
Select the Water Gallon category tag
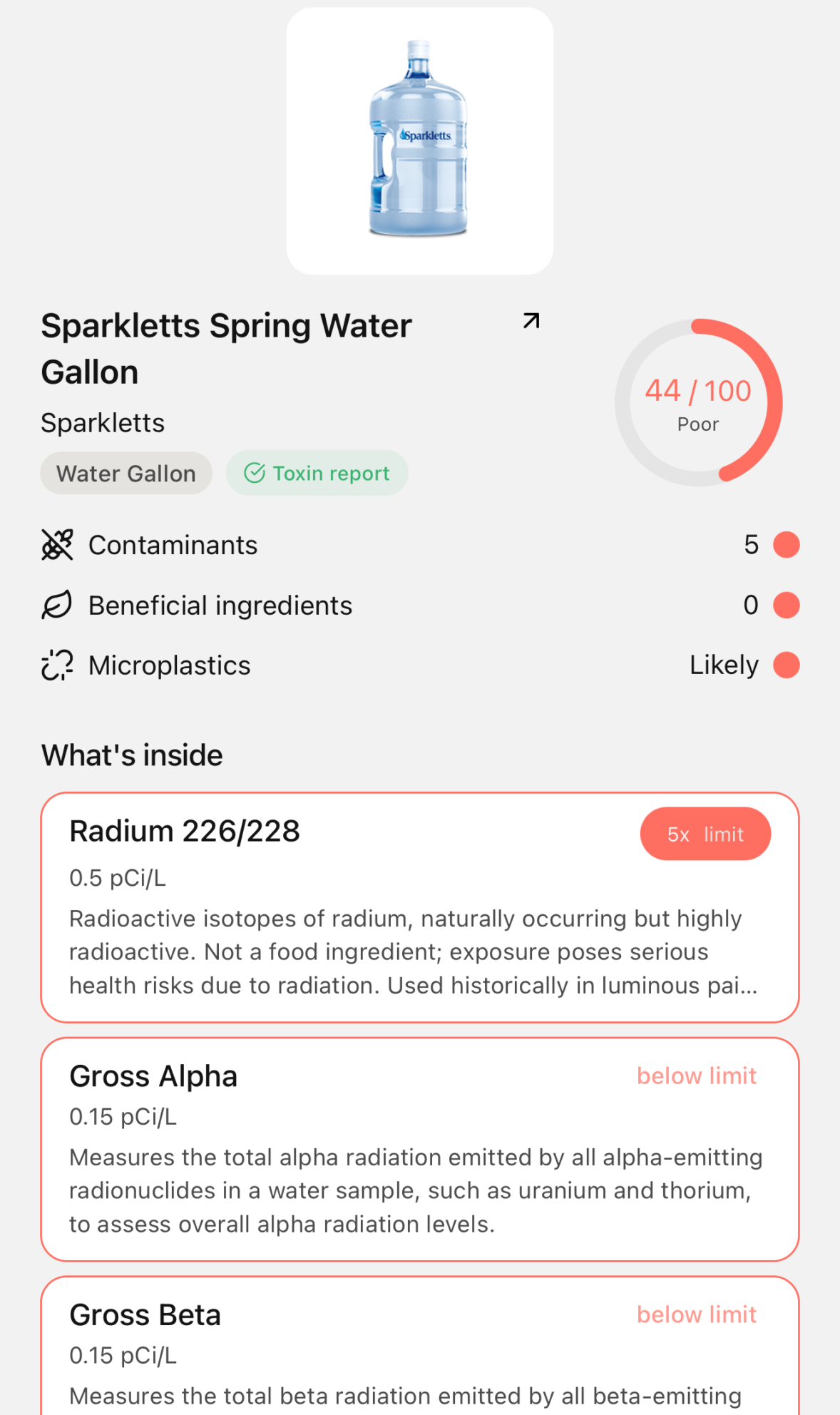[x=126, y=474]
